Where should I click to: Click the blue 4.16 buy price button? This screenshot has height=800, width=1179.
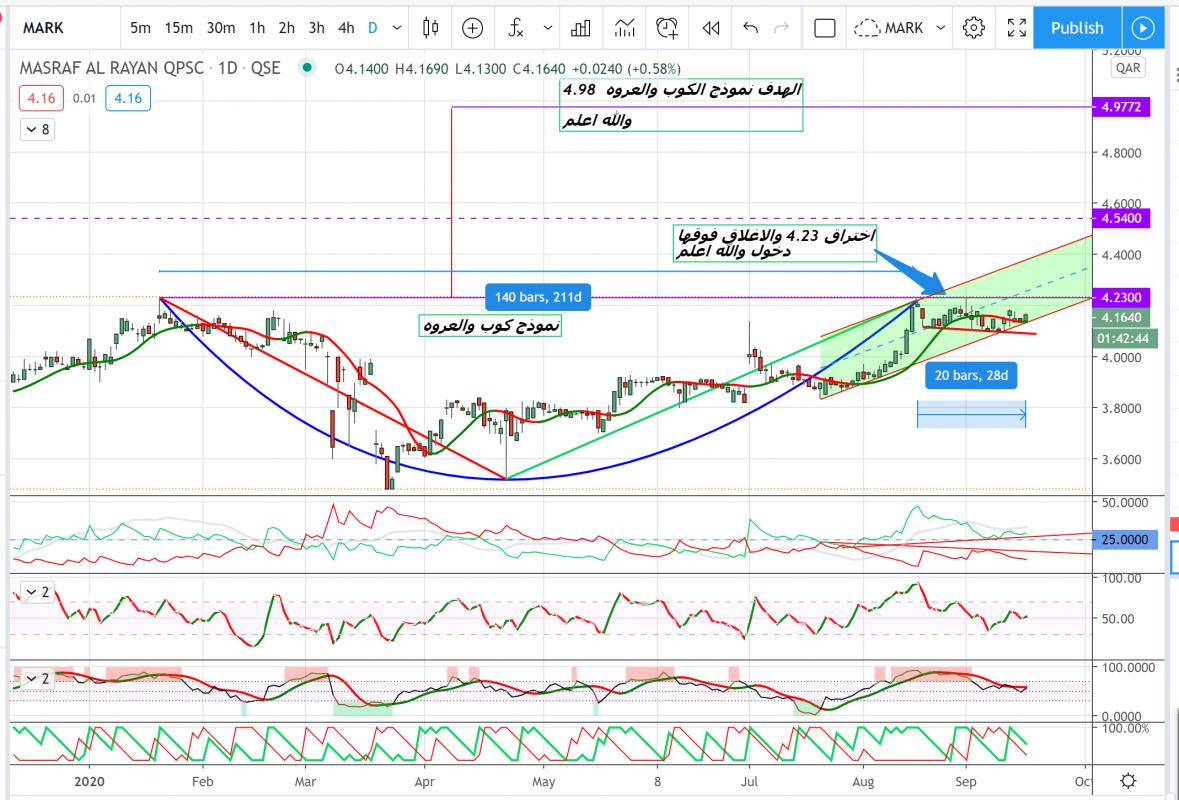click(x=128, y=98)
